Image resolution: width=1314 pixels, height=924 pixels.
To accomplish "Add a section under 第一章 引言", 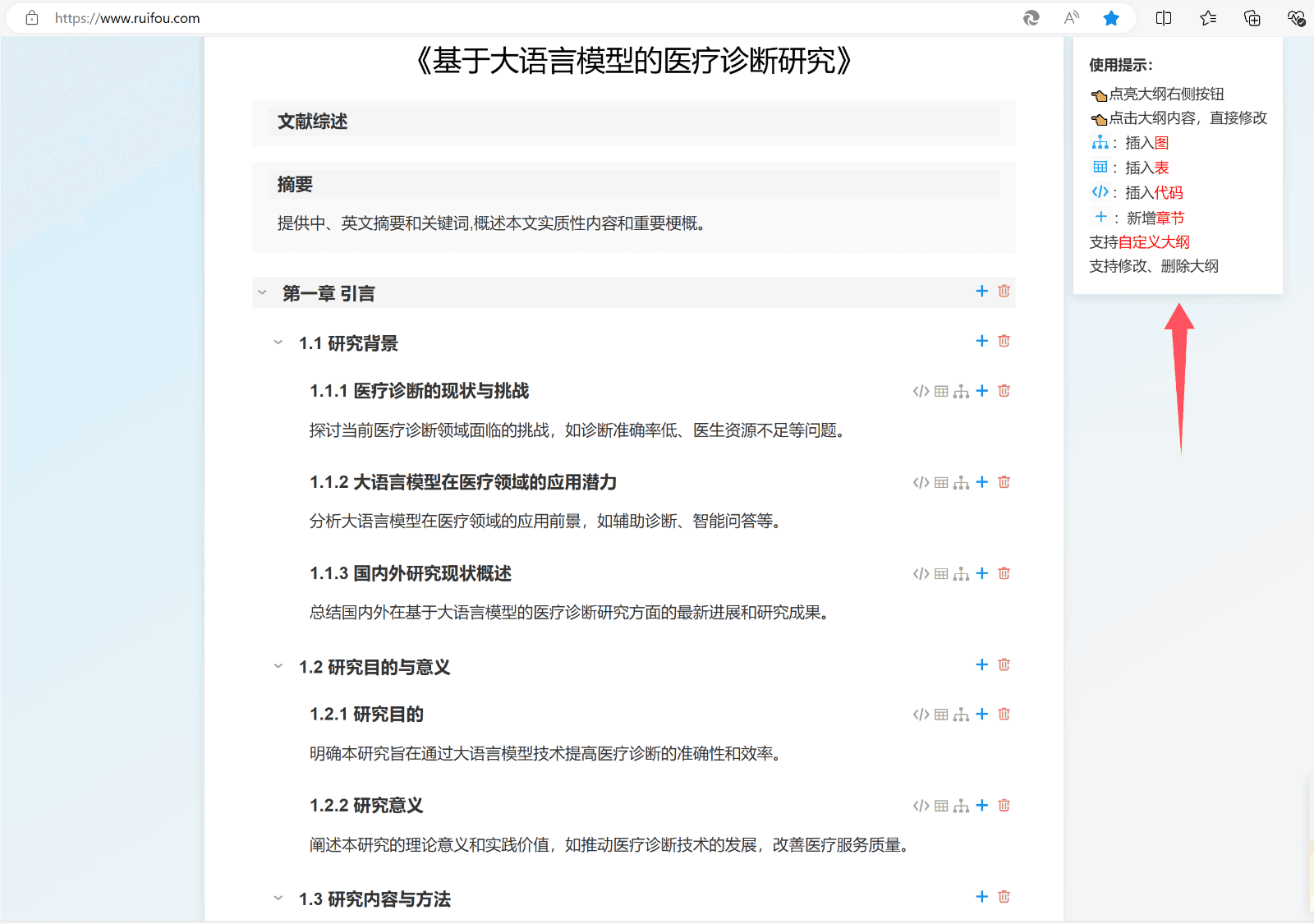I will click(x=981, y=291).
